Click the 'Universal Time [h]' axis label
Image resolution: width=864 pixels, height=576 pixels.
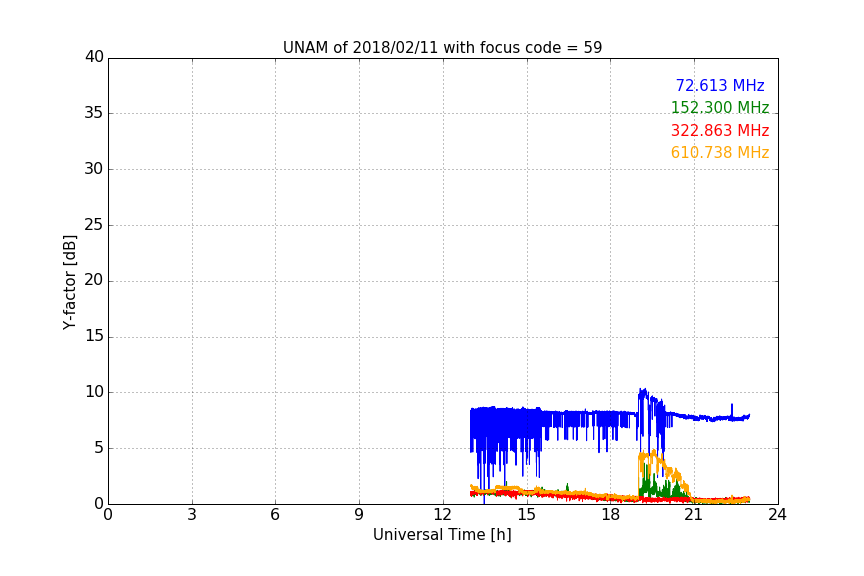pyautogui.click(x=442, y=535)
